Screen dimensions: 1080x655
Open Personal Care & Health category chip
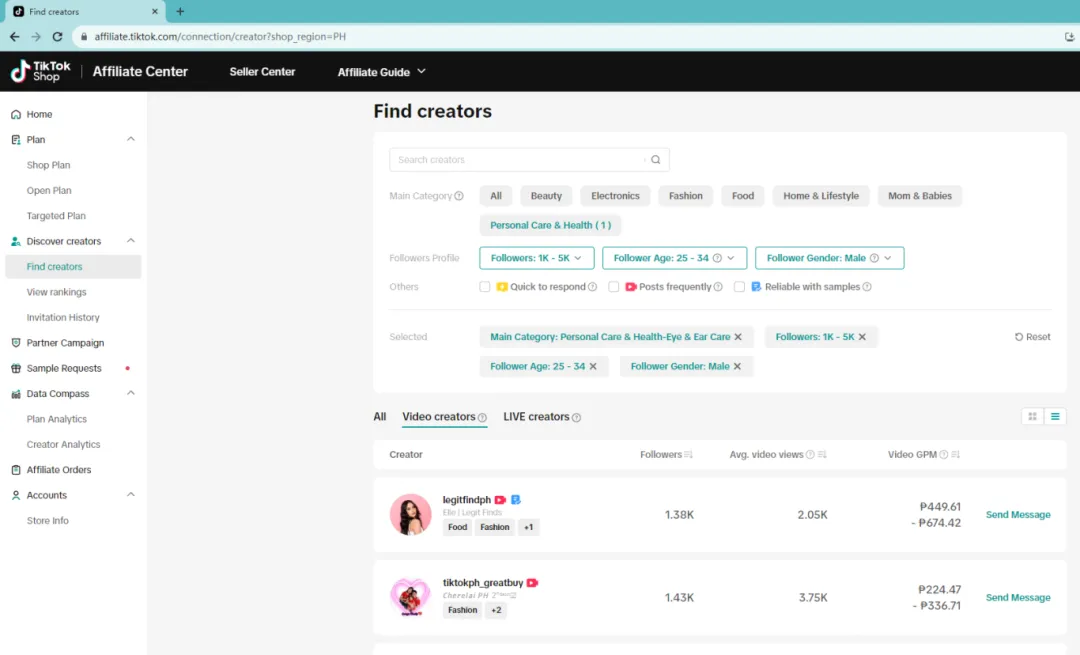pos(550,225)
